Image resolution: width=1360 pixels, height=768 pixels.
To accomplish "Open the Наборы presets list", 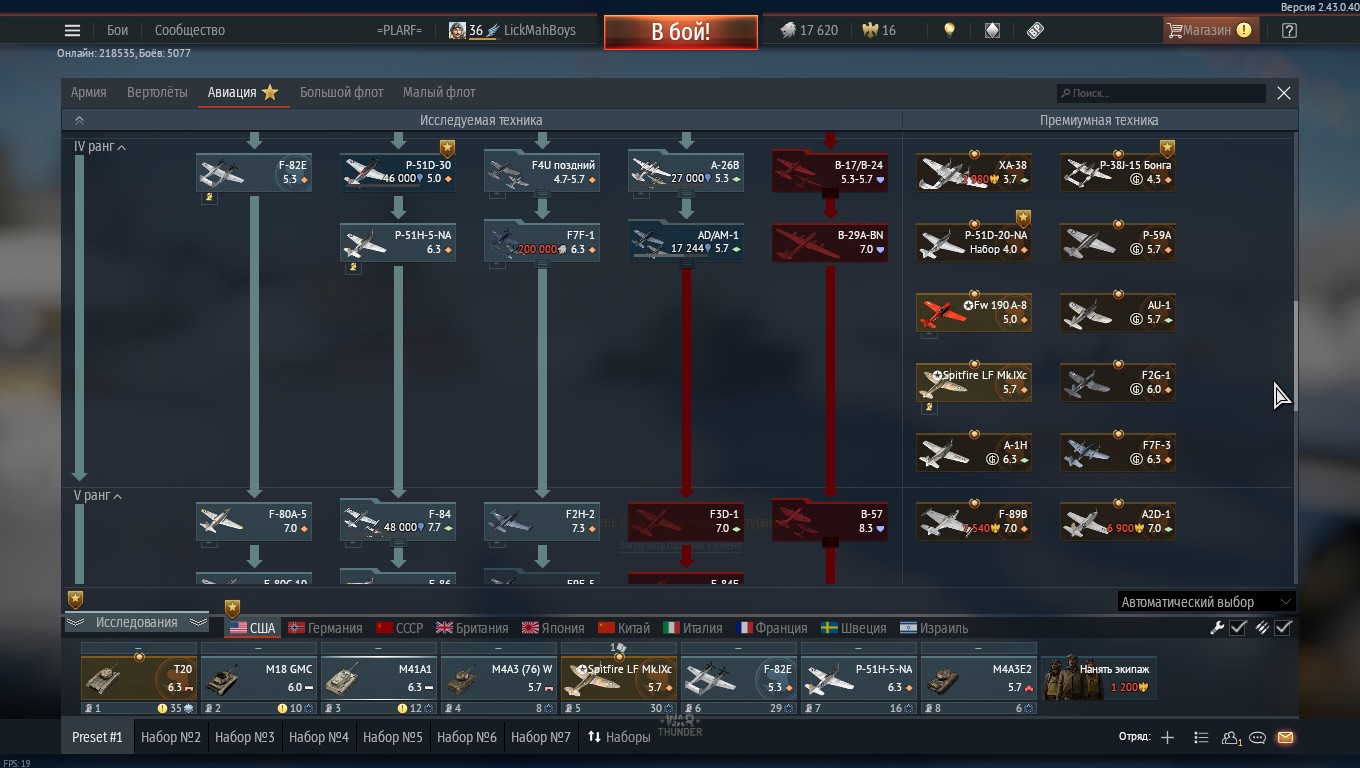I will pos(619,737).
